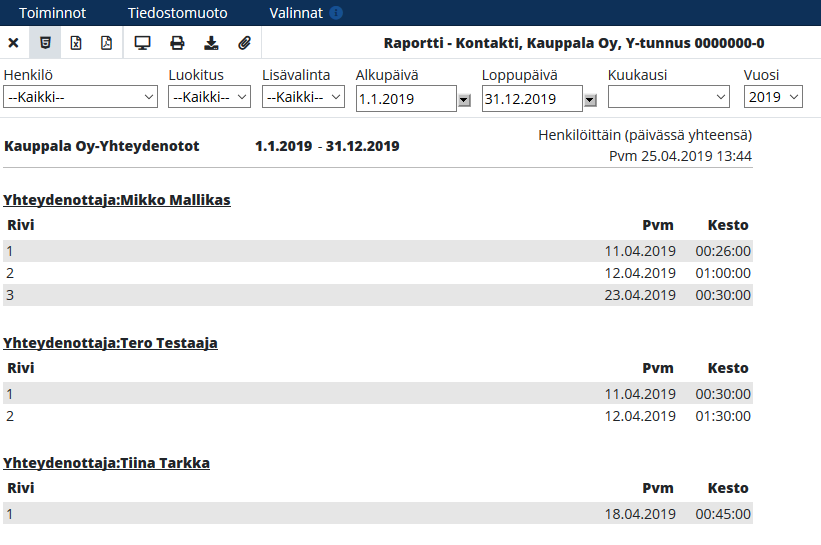This screenshot has width=821, height=545.
Task: Open the Vuosi dropdown showing 2019
Action: [x=773, y=97]
